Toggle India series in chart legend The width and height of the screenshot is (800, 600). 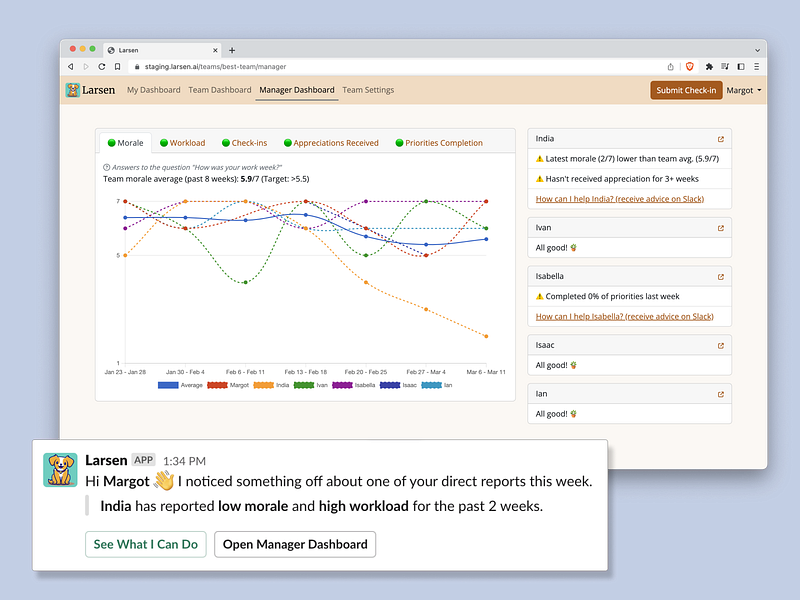(271, 385)
